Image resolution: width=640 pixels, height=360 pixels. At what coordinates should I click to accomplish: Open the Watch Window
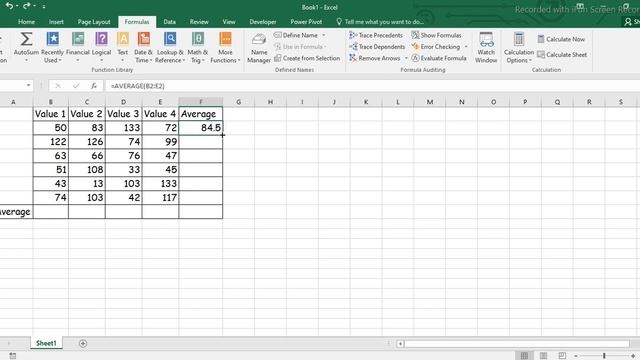[x=486, y=47]
